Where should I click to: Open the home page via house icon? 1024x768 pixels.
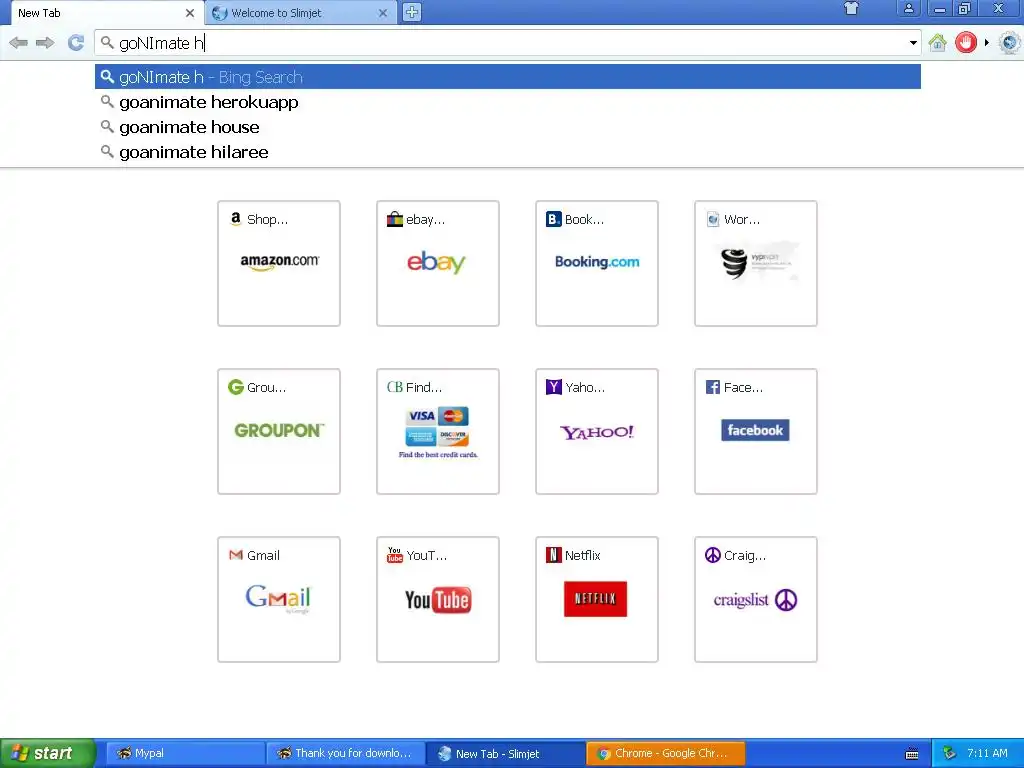[x=938, y=43]
